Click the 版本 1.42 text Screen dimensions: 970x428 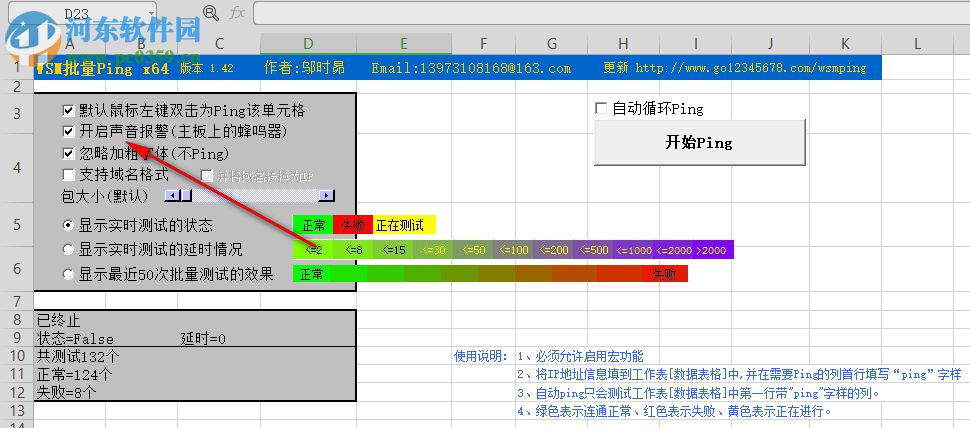(x=207, y=68)
